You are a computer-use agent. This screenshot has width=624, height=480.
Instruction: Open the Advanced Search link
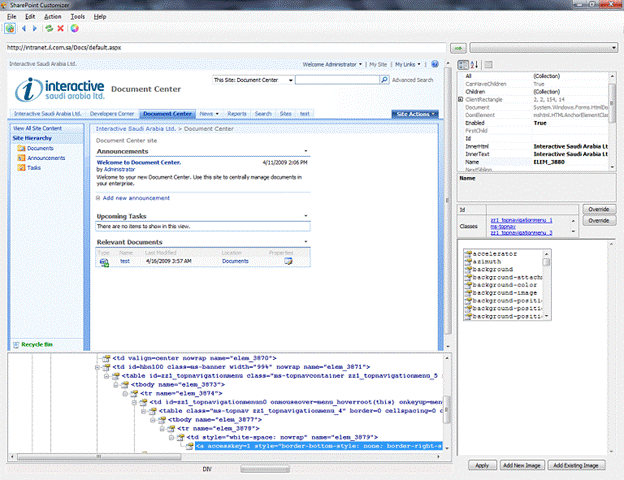pyautogui.click(x=413, y=80)
